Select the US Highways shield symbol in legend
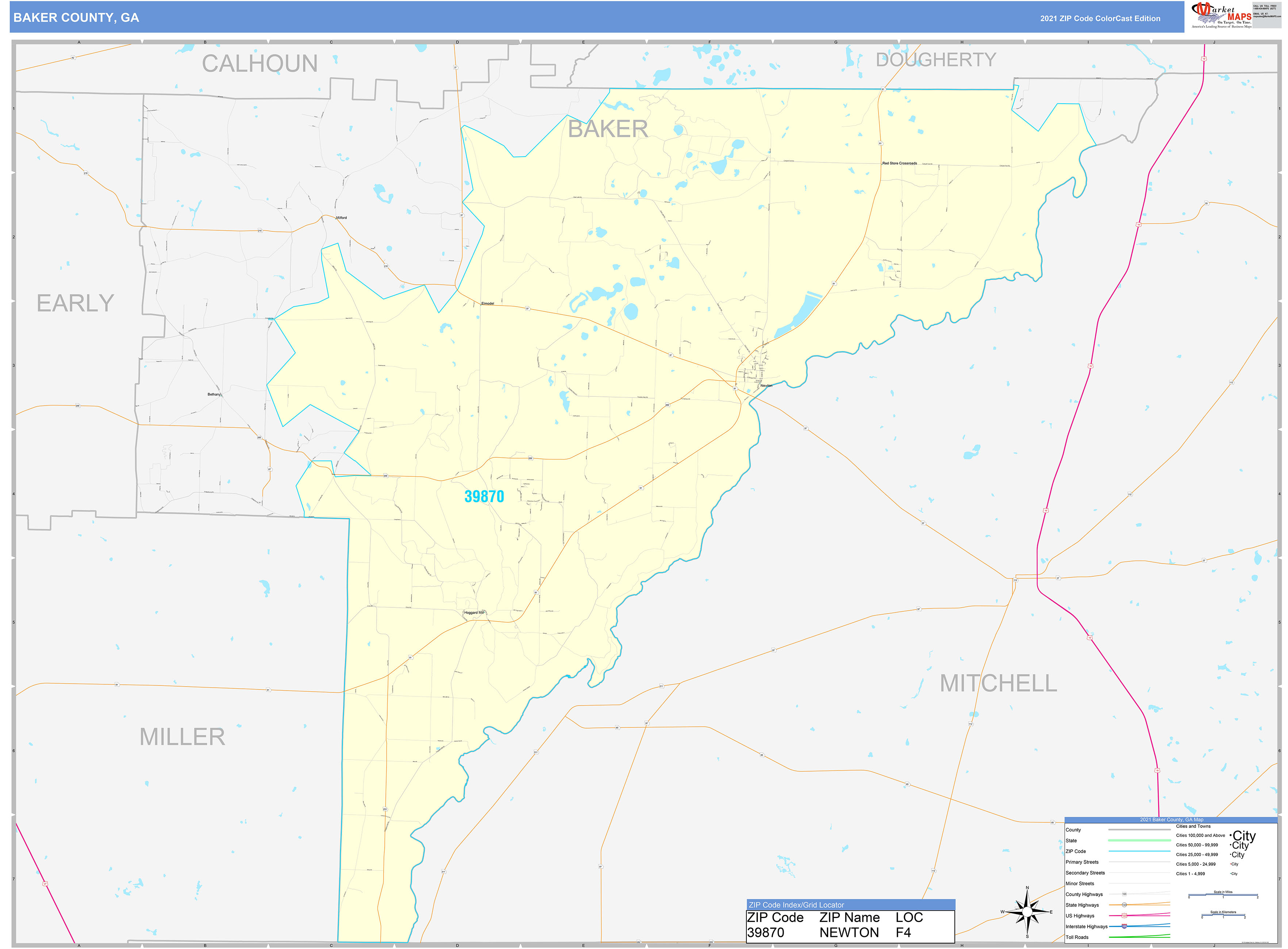The height and width of the screenshot is (949, 1288). [x=1124, y=915]
